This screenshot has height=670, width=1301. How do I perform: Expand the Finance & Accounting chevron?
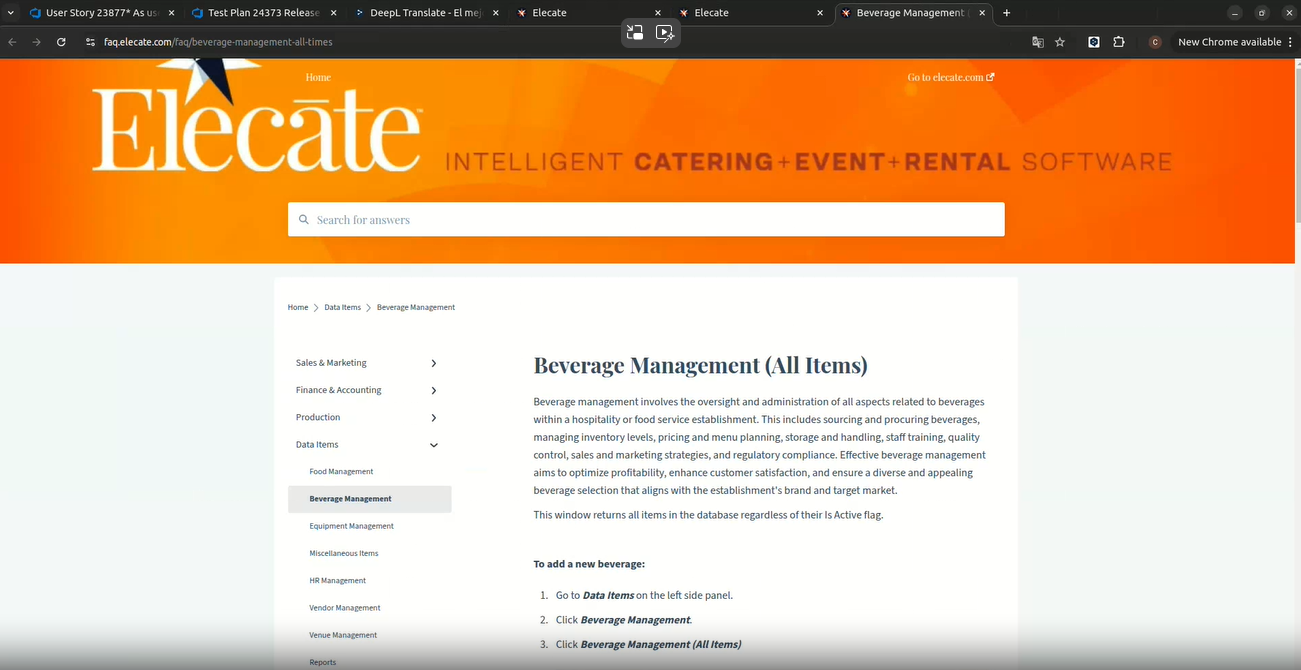pyautogui.click(x=434, y=390)
